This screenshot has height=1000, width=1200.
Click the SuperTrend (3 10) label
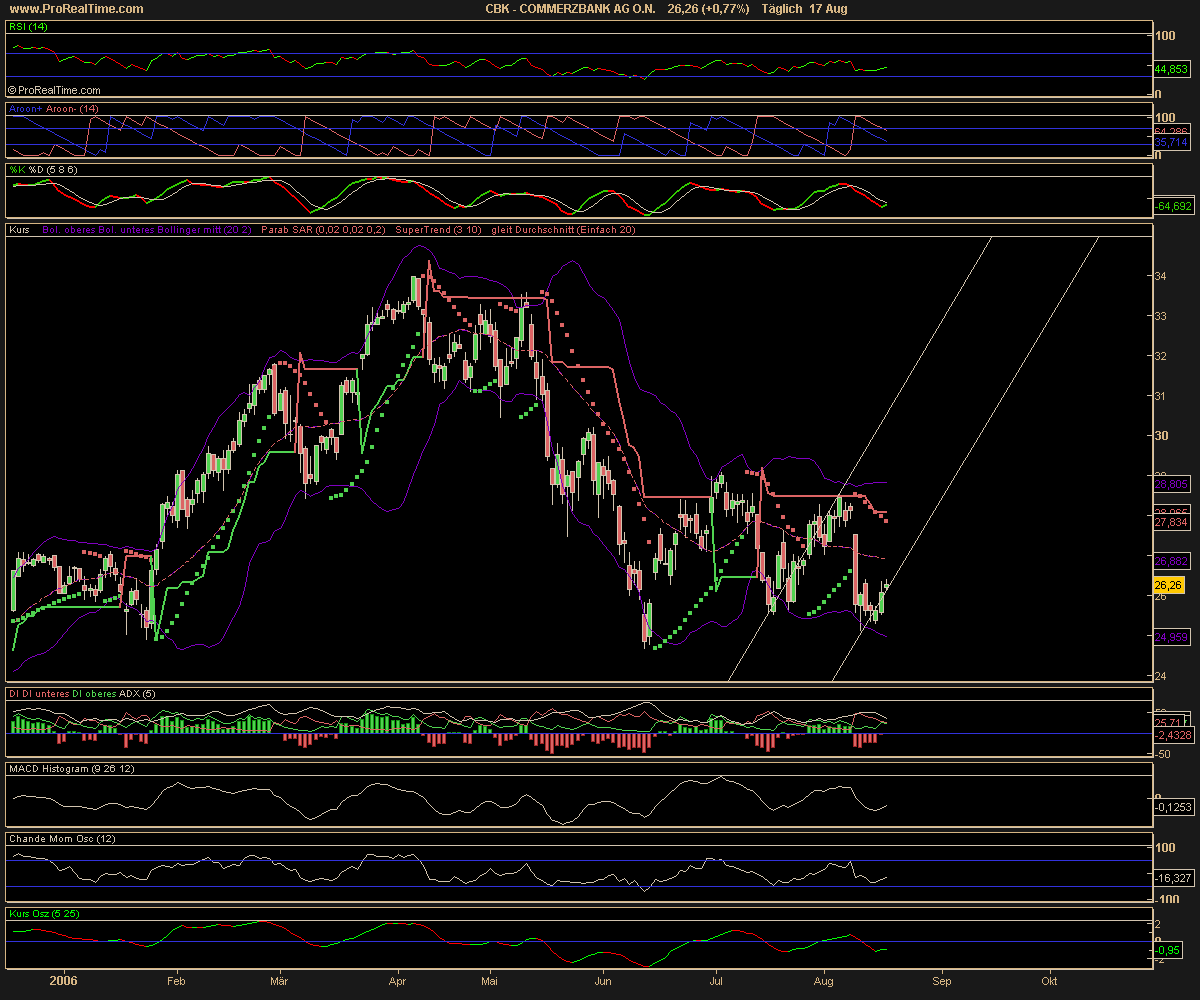438,230
